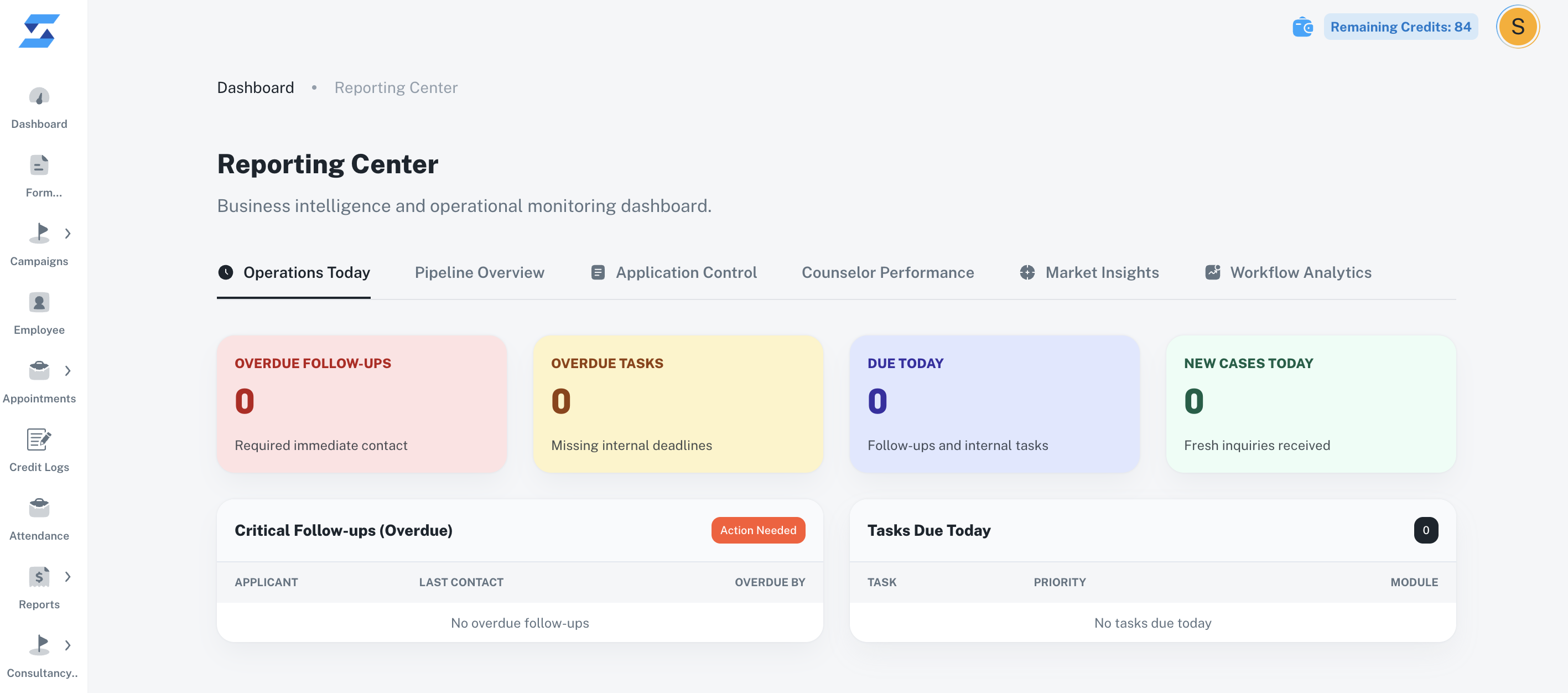Expand the Reports submenu chevron
The height and width of the screenshot is (693, 1568).
tap(68, 577)
